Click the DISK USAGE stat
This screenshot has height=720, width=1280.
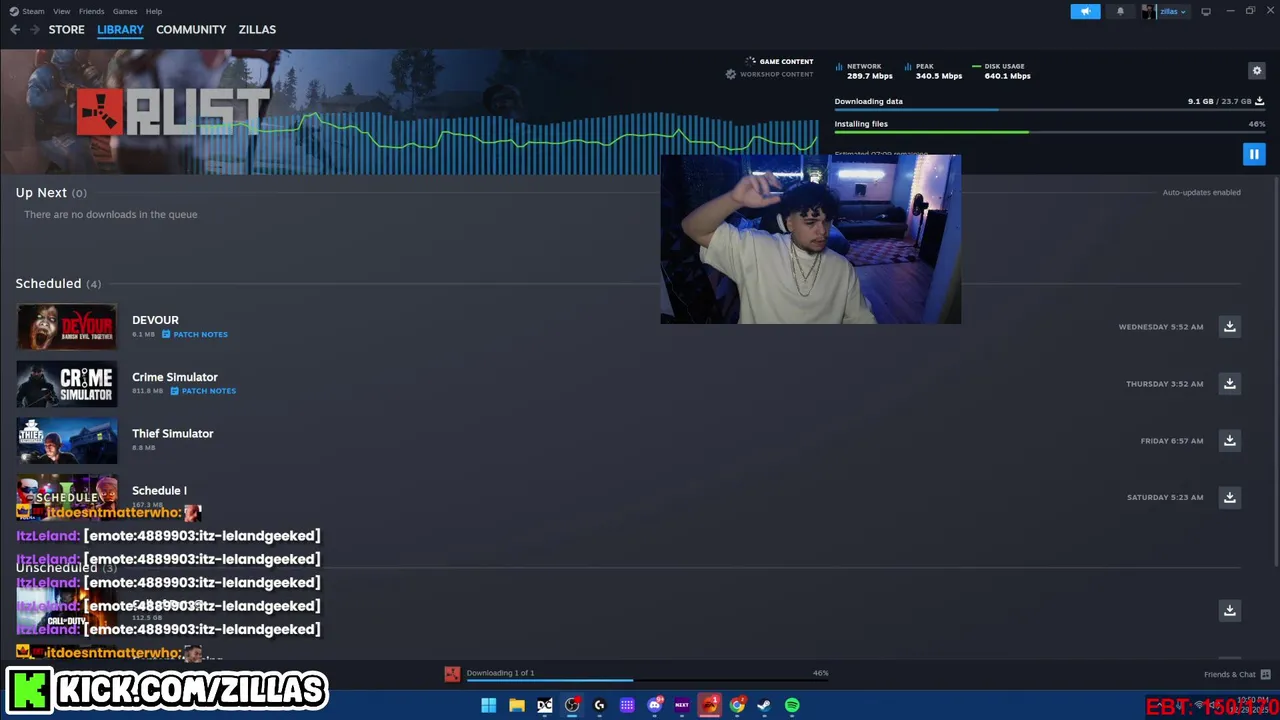[x=1002, y=71]
